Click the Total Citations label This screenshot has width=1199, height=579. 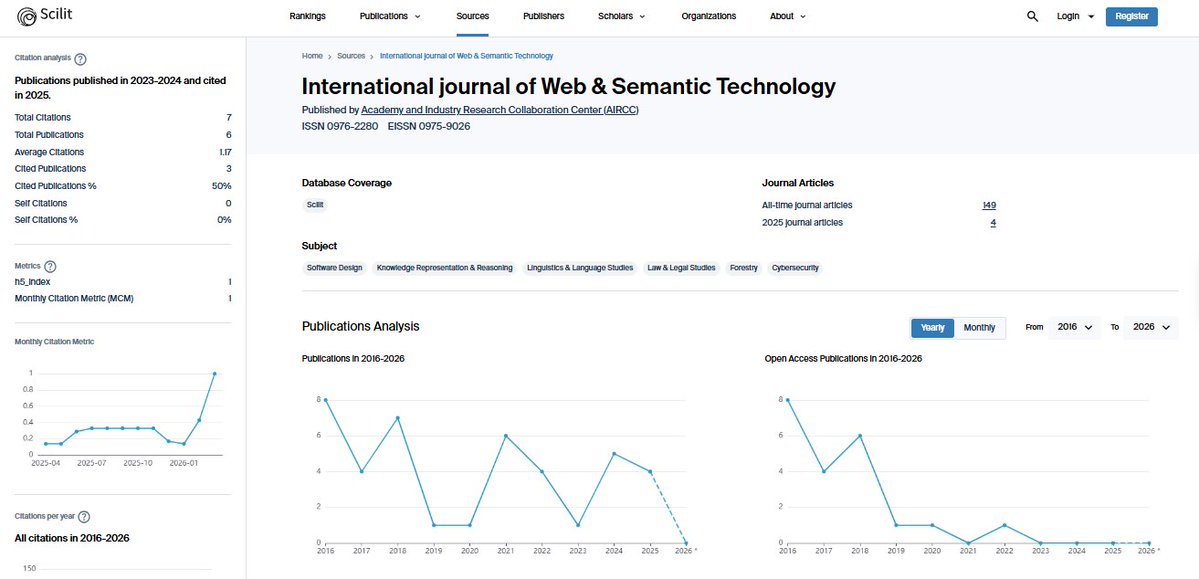(43, 118)
